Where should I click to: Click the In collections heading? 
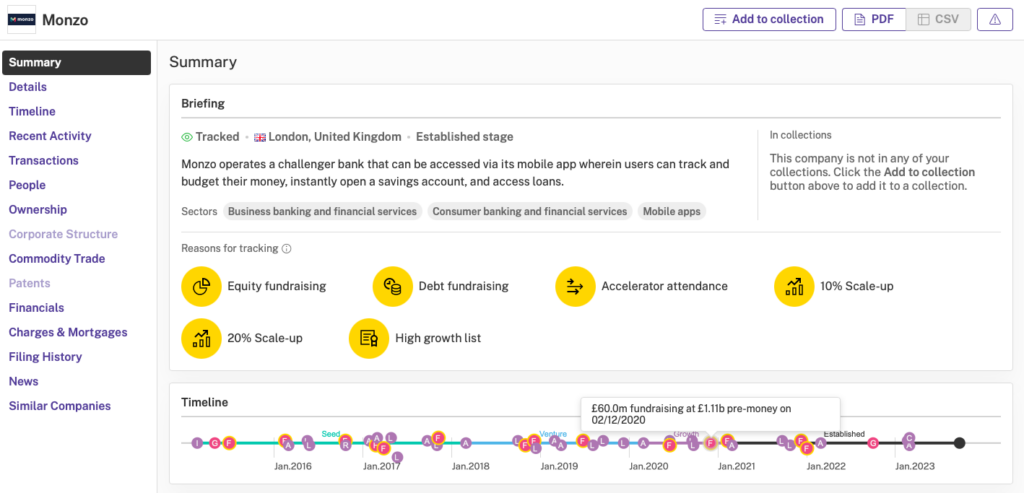(801, 135)
